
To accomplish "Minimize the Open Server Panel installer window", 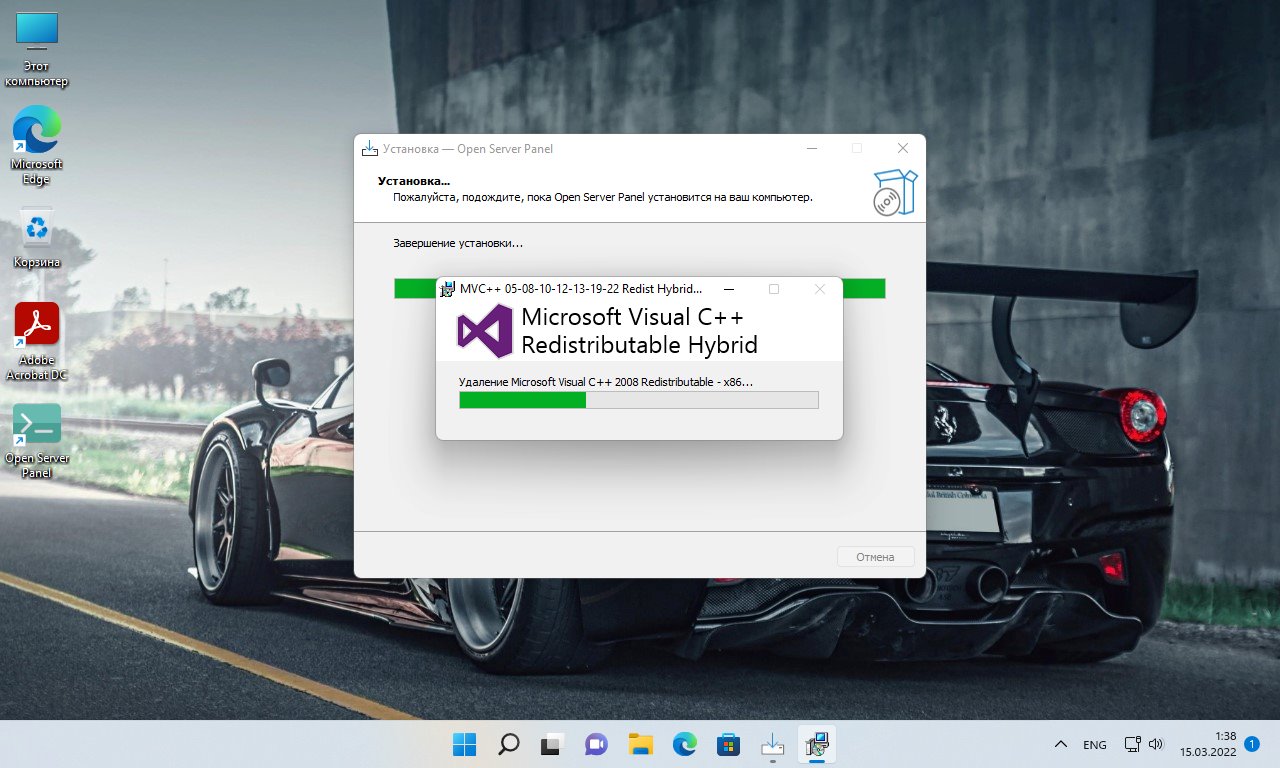I will (x=812, y=149).
